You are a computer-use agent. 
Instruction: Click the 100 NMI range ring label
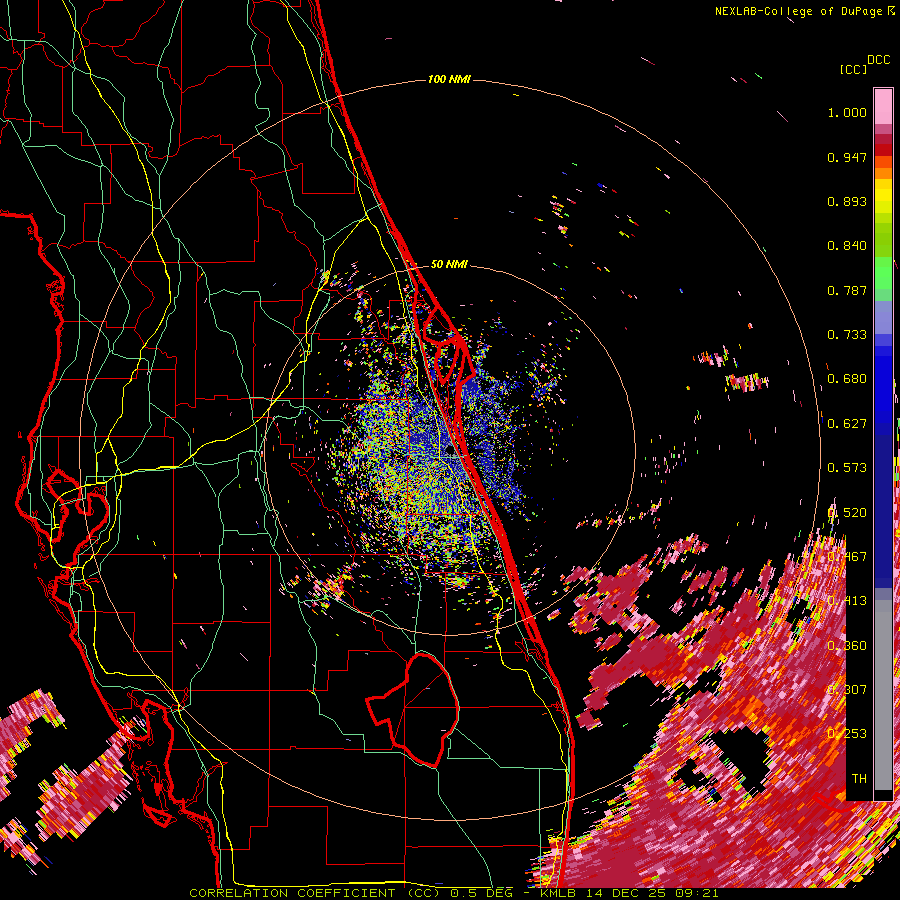point(449,79)
